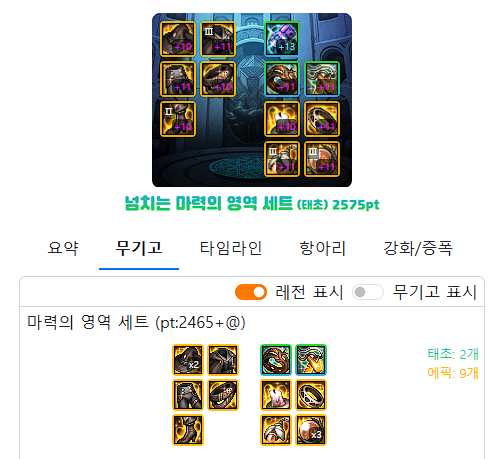Click the +11 ring icon in equipment grid
489x459 pixels.
click(x=322, y=119)
